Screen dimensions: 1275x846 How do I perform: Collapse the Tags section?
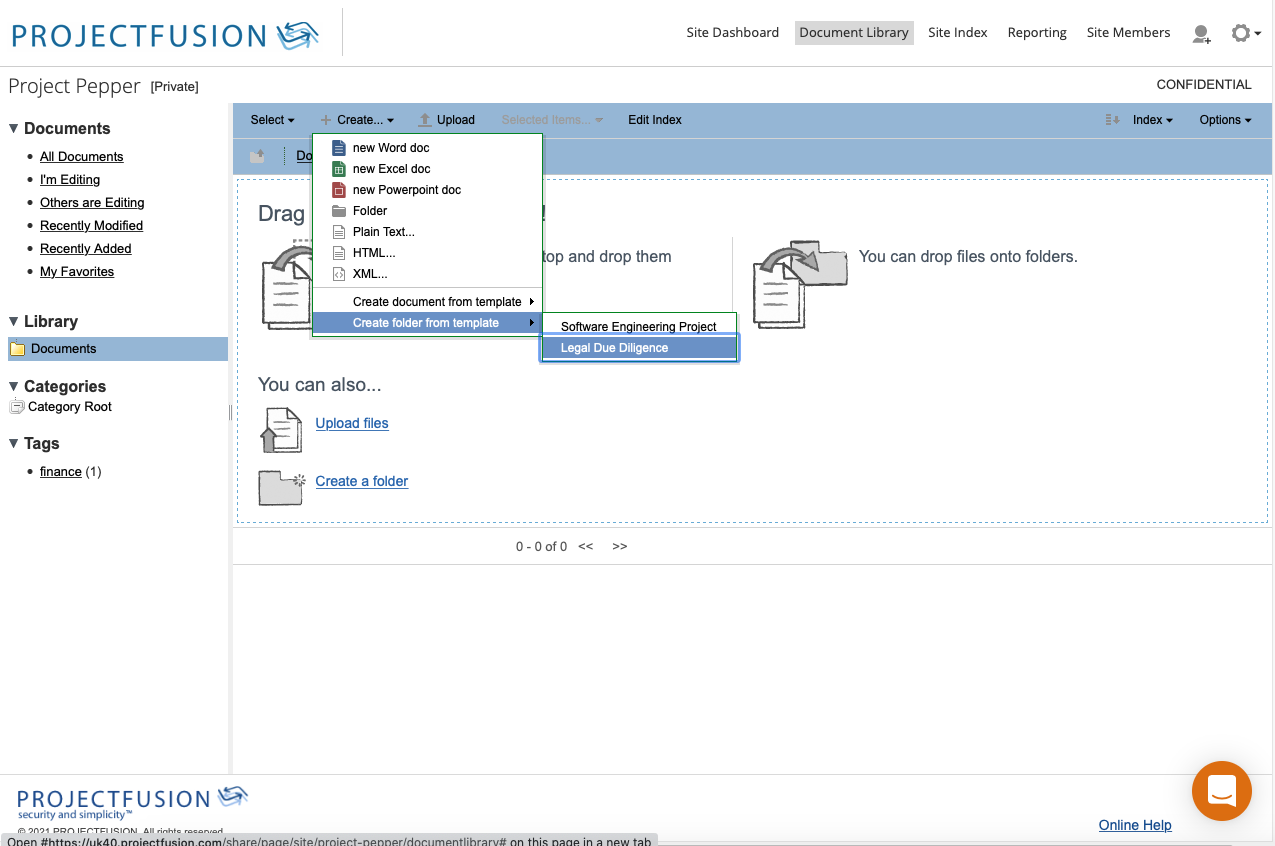pos(14,443)
